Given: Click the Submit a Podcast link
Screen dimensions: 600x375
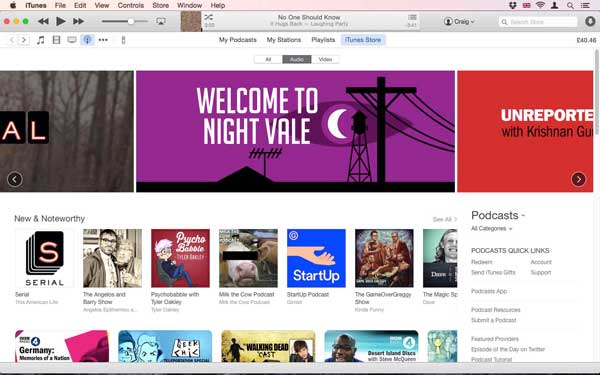Looking at the screenshot, I should [493, 320].
